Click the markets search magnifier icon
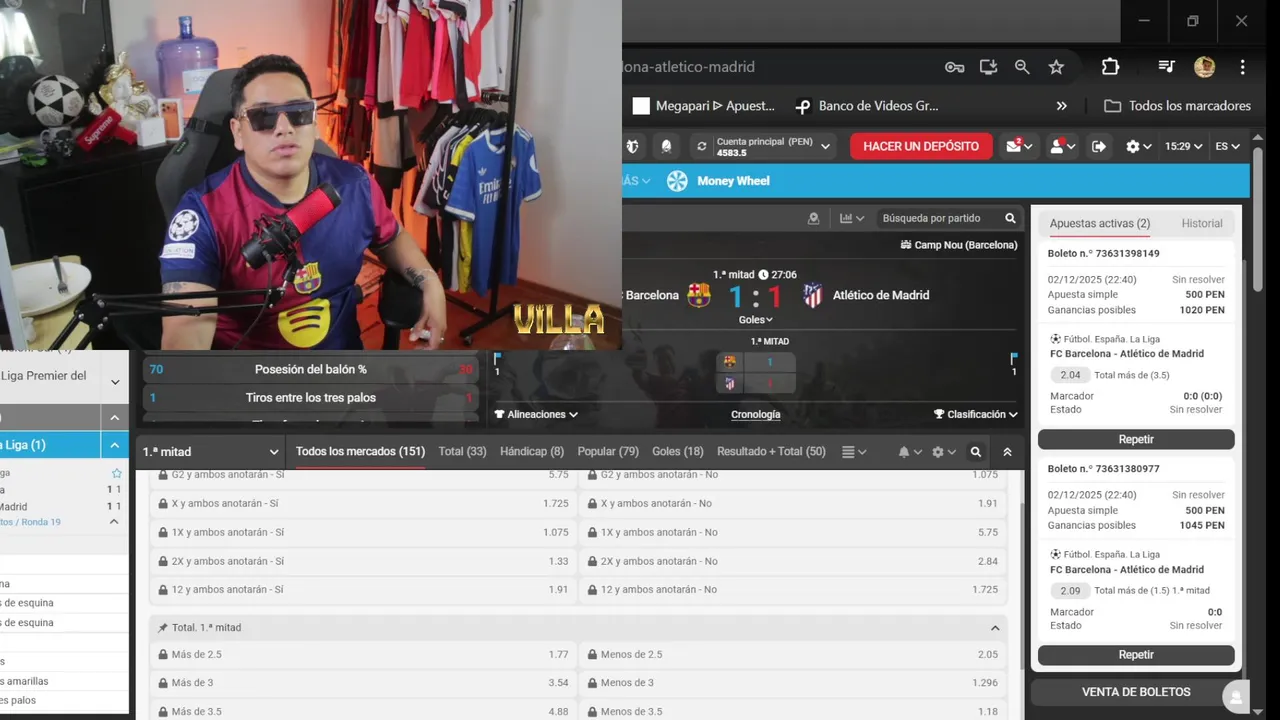Image resolution: width=1280 pixels, height=720 pixels. pos(976,452)
